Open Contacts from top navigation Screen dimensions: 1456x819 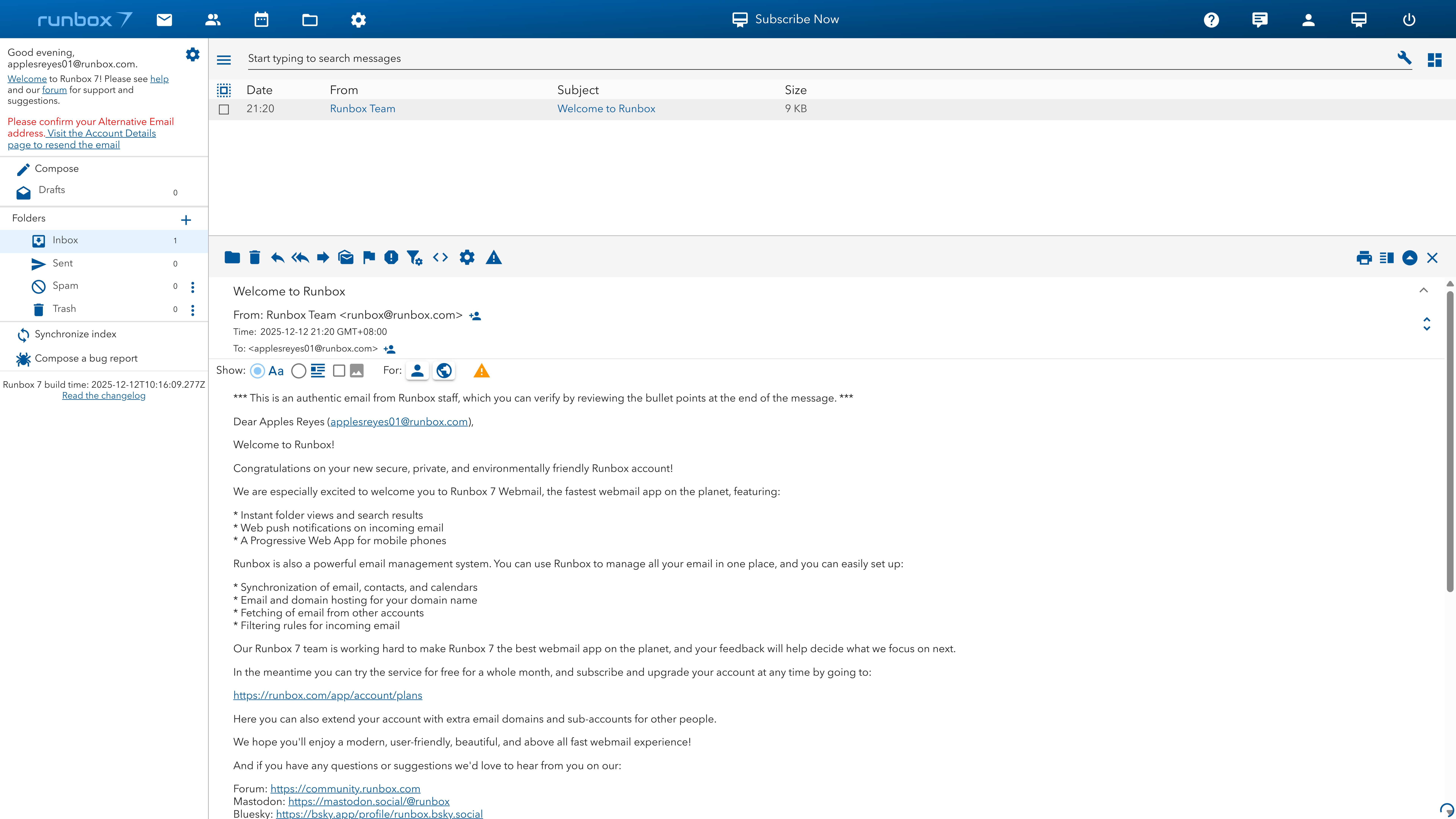213,20
